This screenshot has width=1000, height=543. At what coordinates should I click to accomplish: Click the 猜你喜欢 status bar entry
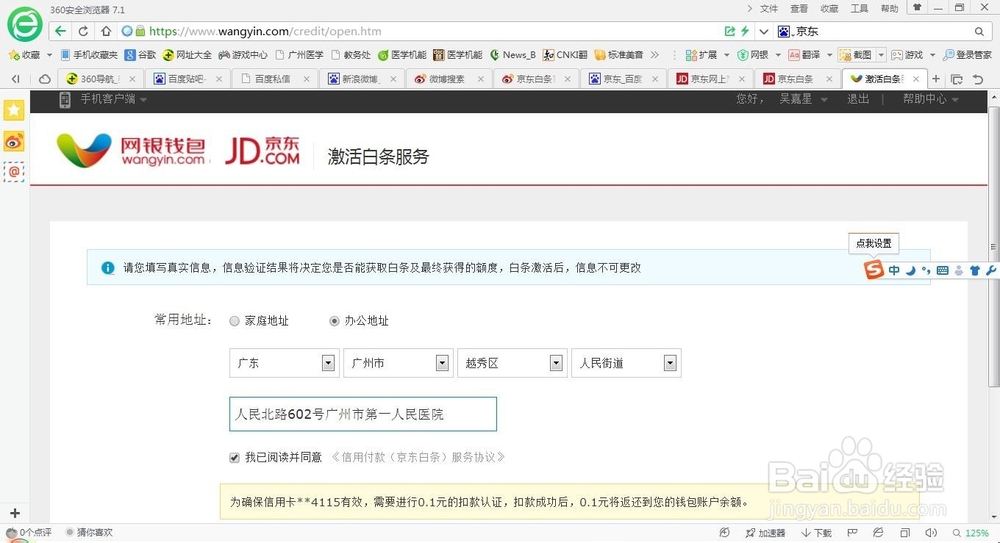pos(89,533)
